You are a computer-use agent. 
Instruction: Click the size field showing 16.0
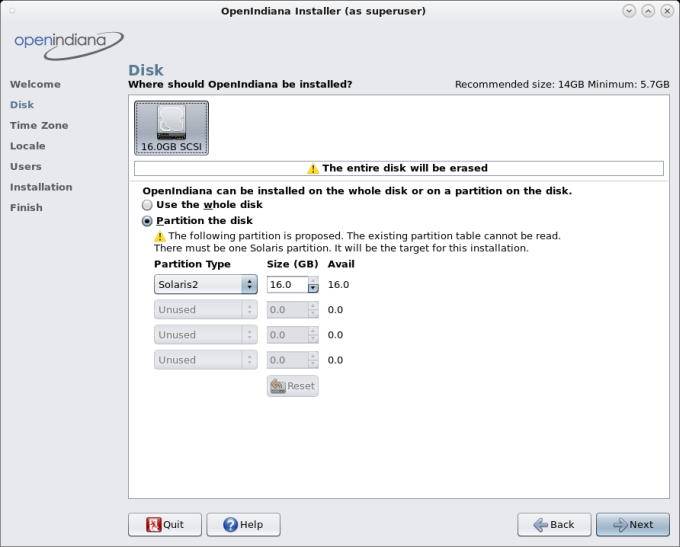click(288, 285)
